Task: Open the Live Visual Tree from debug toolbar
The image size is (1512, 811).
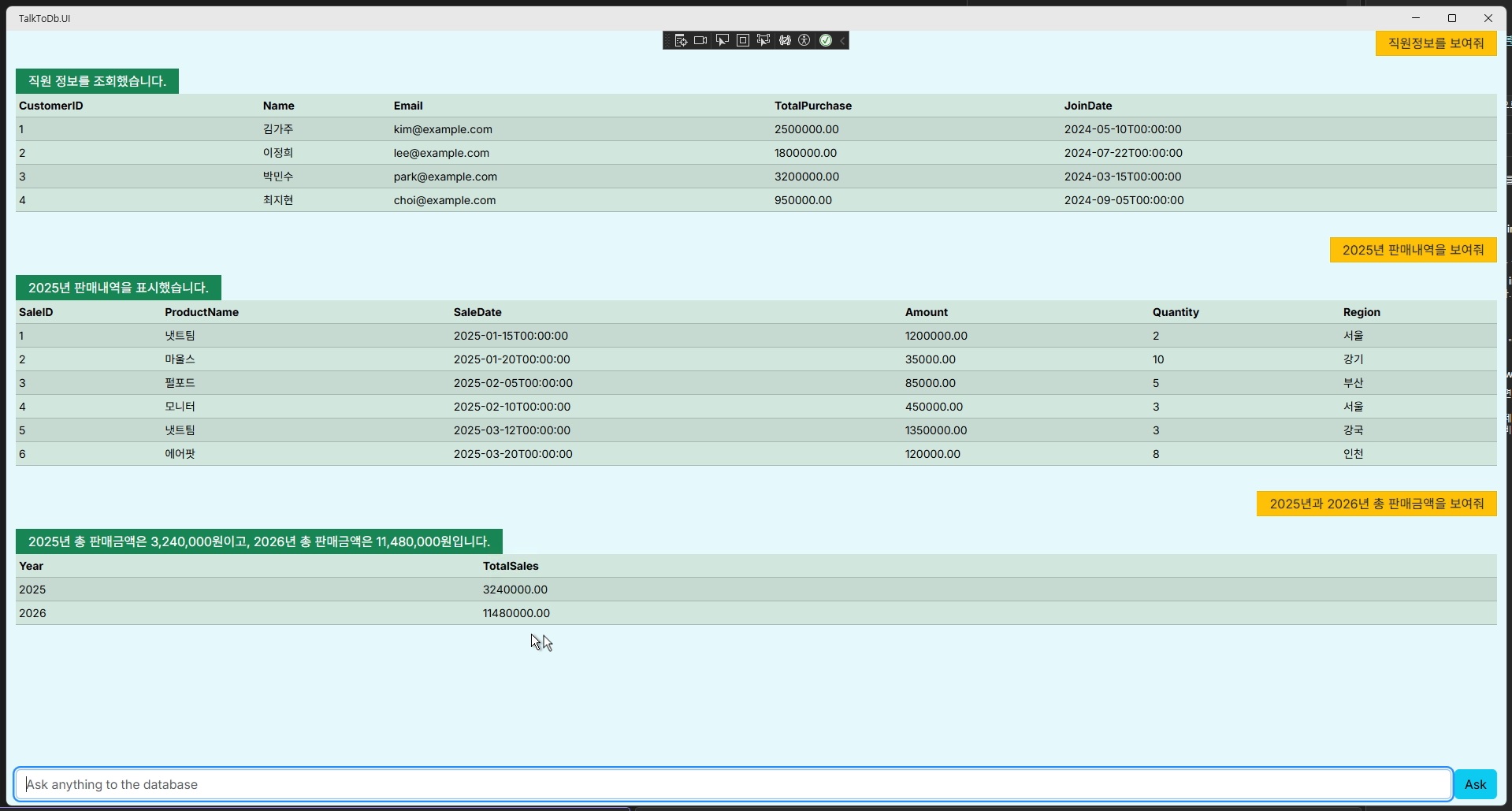Action: (681, 40)
